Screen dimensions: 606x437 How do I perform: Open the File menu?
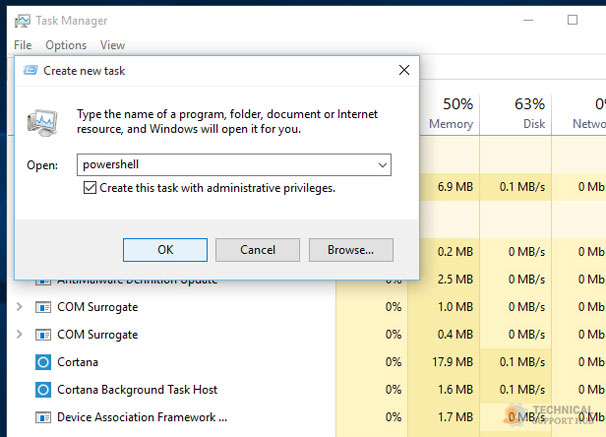pos(22,45)
